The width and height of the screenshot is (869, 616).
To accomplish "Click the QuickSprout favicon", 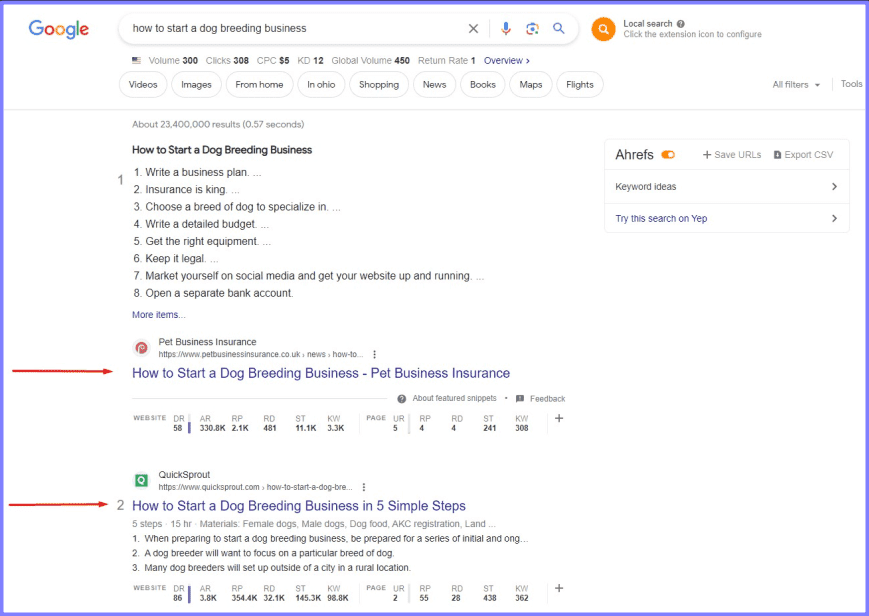I will click(142, 480).
